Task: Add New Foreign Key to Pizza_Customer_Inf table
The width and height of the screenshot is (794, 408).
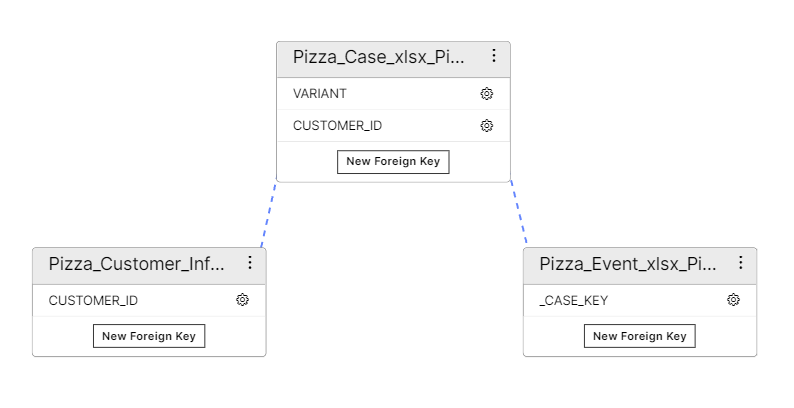Action: click(149, 336)
